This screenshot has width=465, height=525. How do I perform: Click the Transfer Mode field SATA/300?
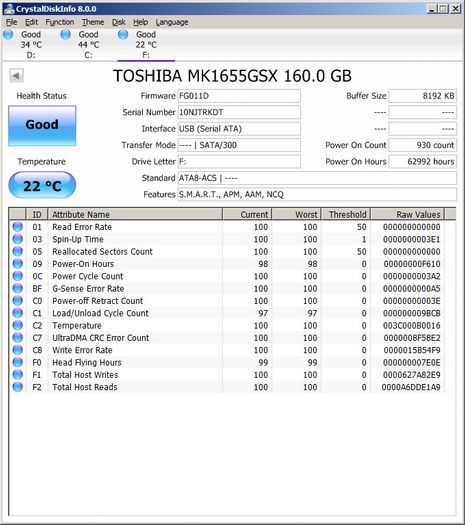[239, 145]
